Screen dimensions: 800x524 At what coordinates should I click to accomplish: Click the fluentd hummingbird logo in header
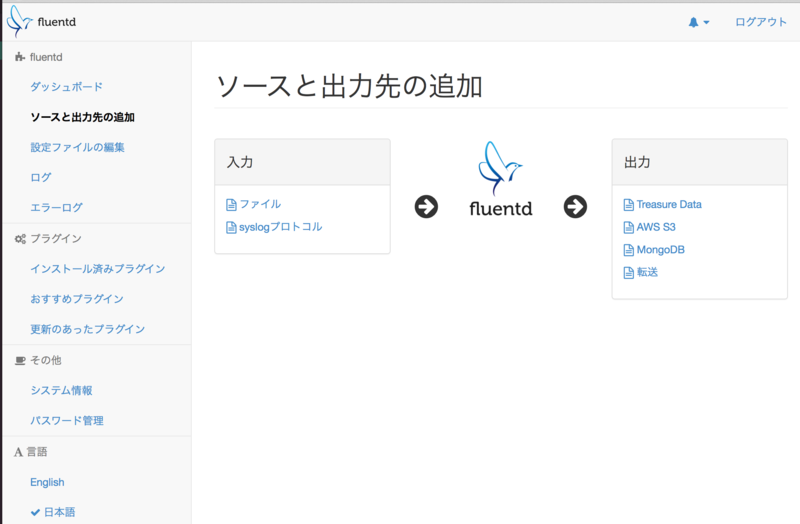pyautogui.click(x=19, y=21)
